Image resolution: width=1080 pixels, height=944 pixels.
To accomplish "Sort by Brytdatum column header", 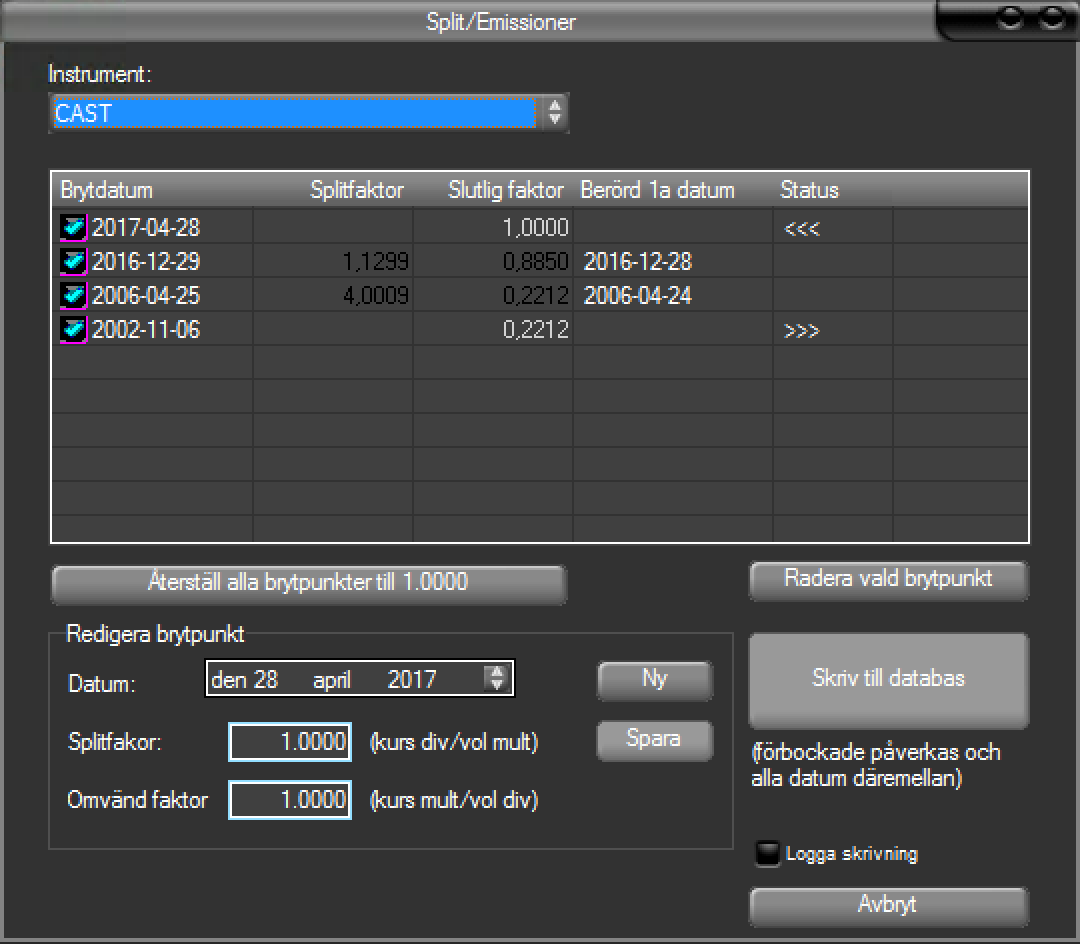I will click(x=107, y=190).
